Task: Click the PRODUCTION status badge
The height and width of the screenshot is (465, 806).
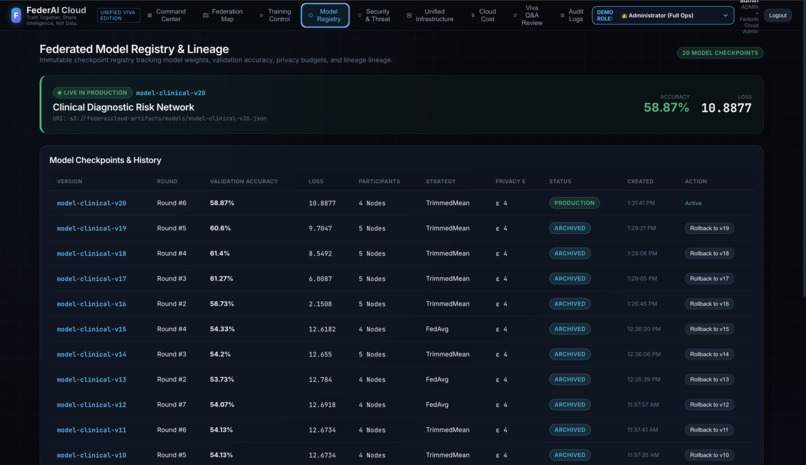Action: pyautogui.click(x=574, y=203)
